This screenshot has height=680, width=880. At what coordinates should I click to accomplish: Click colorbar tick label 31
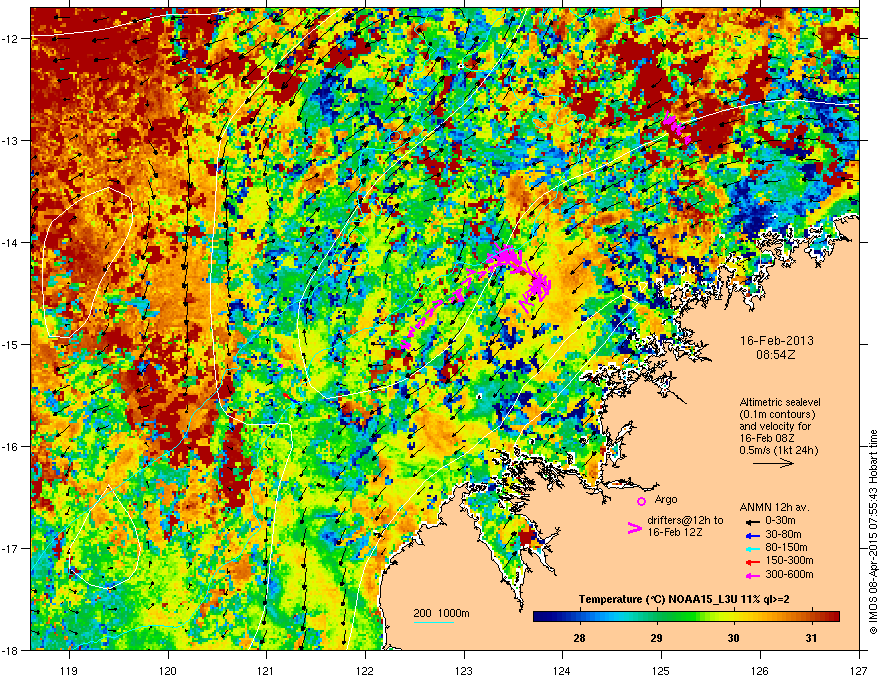tap(810, 638)
